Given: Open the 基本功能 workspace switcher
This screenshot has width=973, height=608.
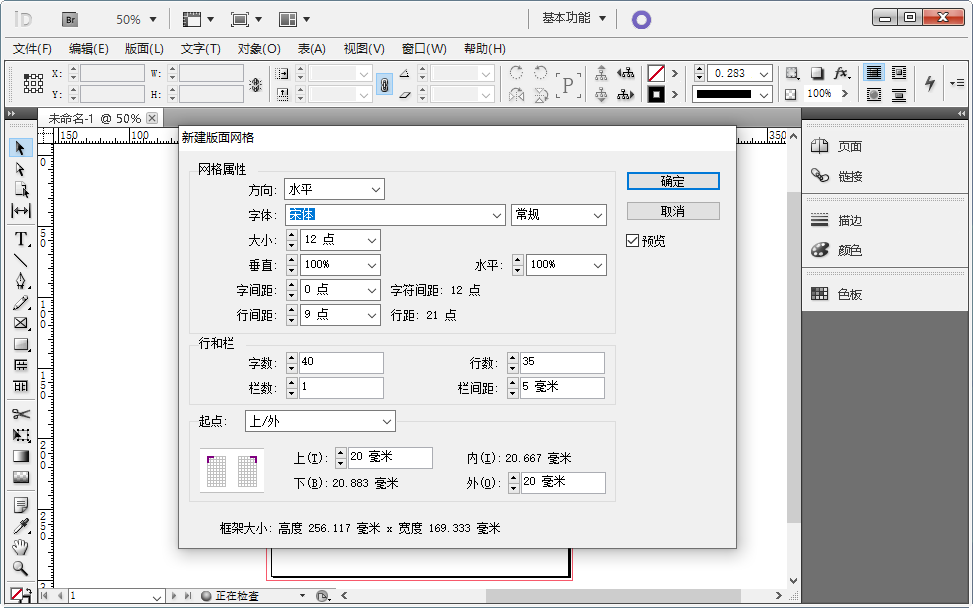Looking at the screenshot, I should coord(573,19).
